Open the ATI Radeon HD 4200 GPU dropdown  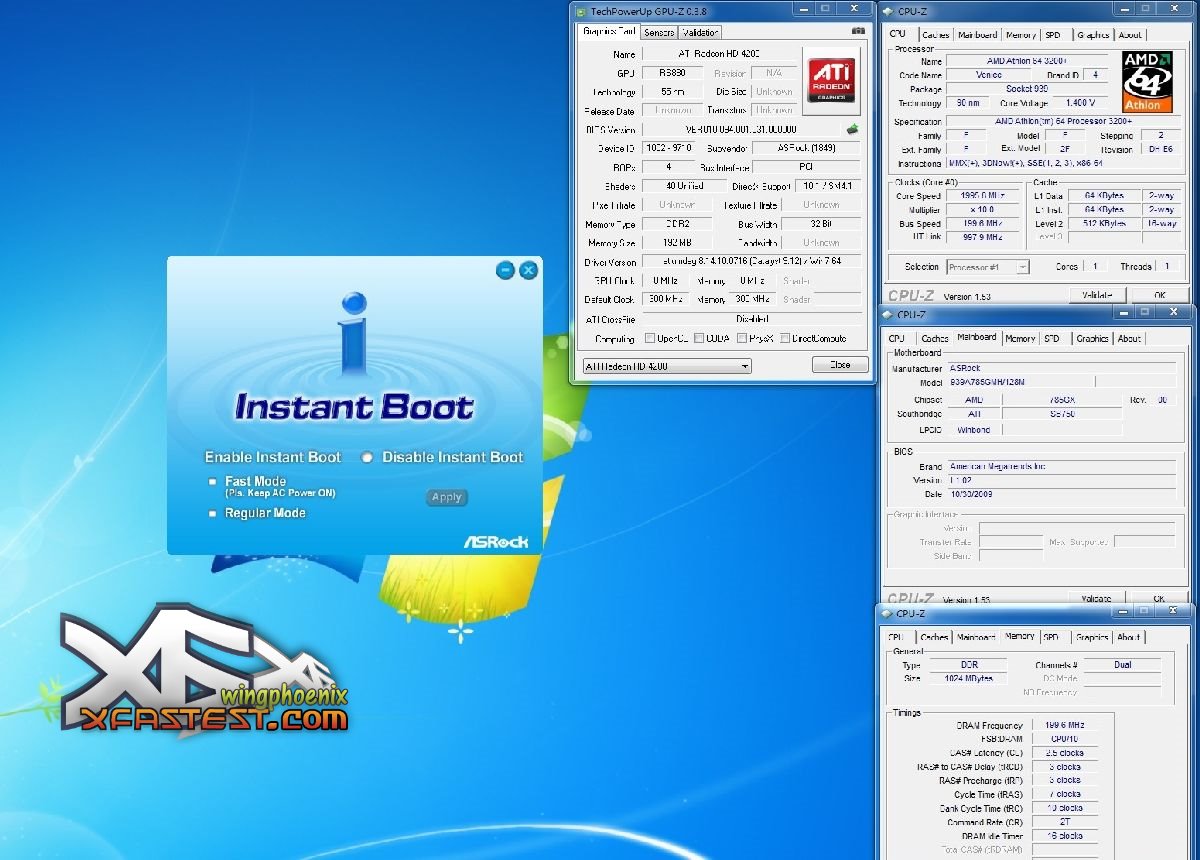666,366
